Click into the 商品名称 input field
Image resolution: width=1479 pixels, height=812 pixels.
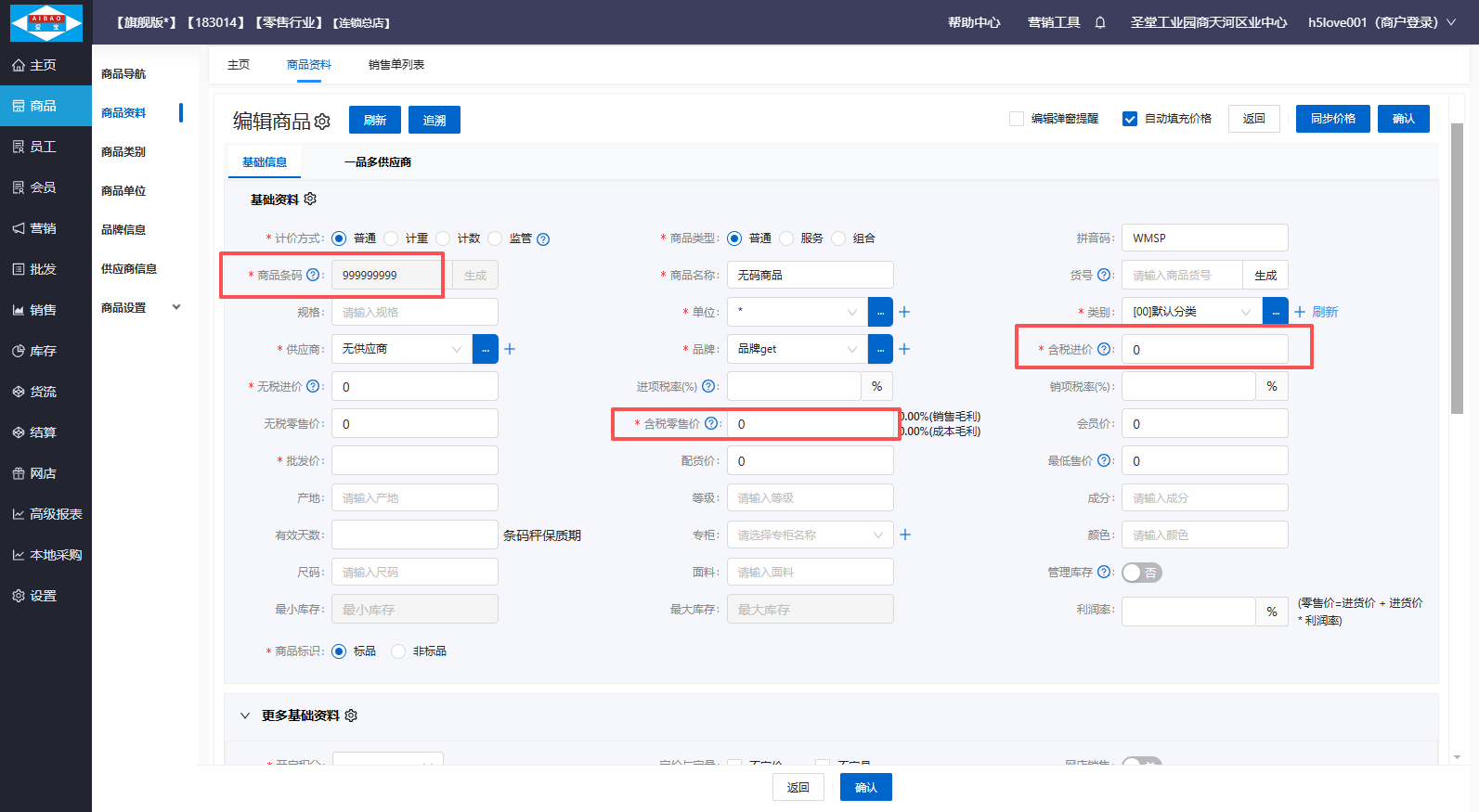coord(810,275)
